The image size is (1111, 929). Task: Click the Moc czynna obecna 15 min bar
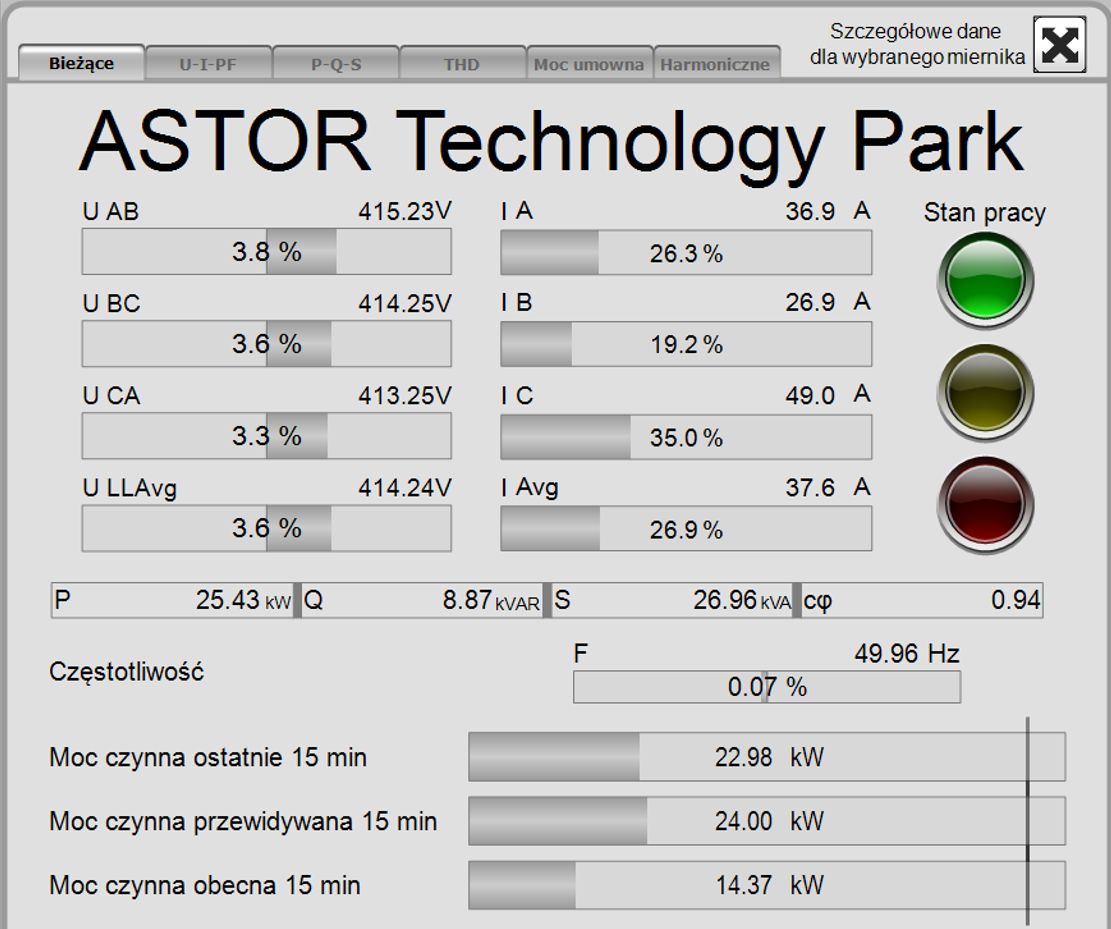pyautogui.click(x=766, y=885)
